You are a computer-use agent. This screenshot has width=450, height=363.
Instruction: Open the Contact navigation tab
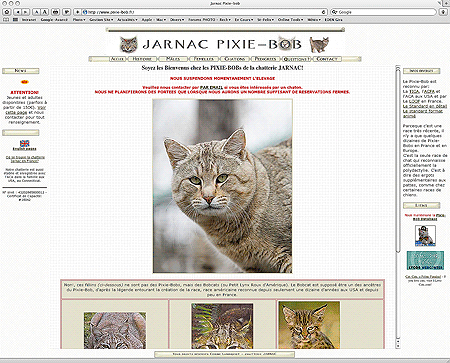click(327, 59)
